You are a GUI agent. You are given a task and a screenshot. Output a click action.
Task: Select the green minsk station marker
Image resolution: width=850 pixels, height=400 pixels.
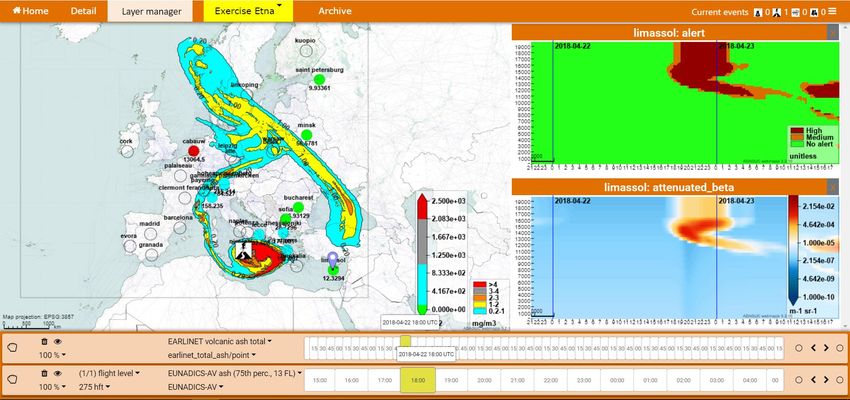click(306, 134)
